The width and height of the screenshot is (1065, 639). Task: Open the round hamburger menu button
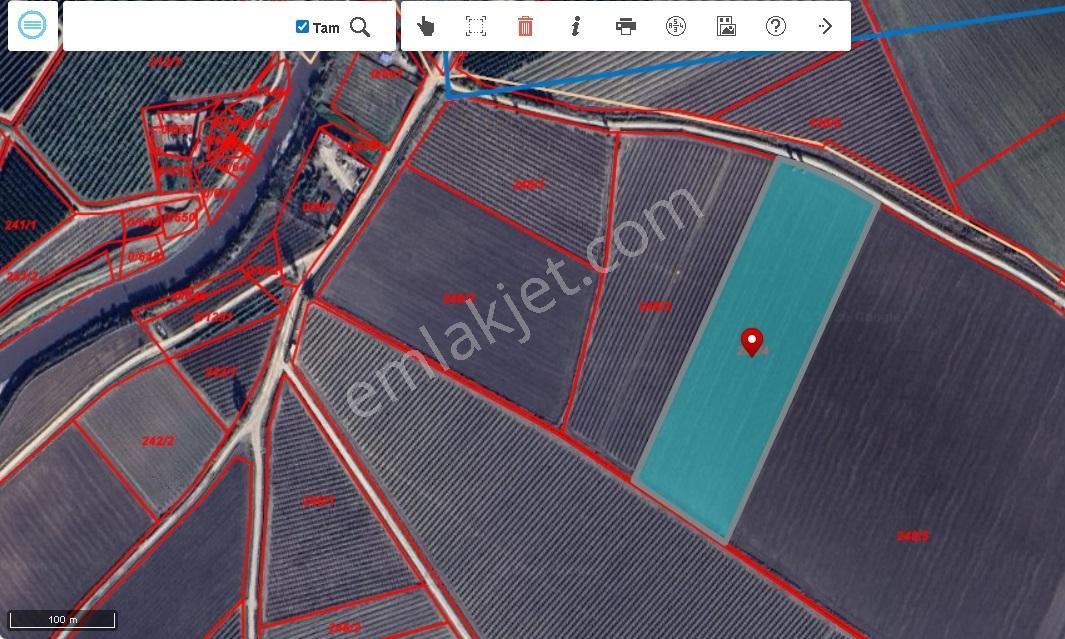(x=33, y=26)
